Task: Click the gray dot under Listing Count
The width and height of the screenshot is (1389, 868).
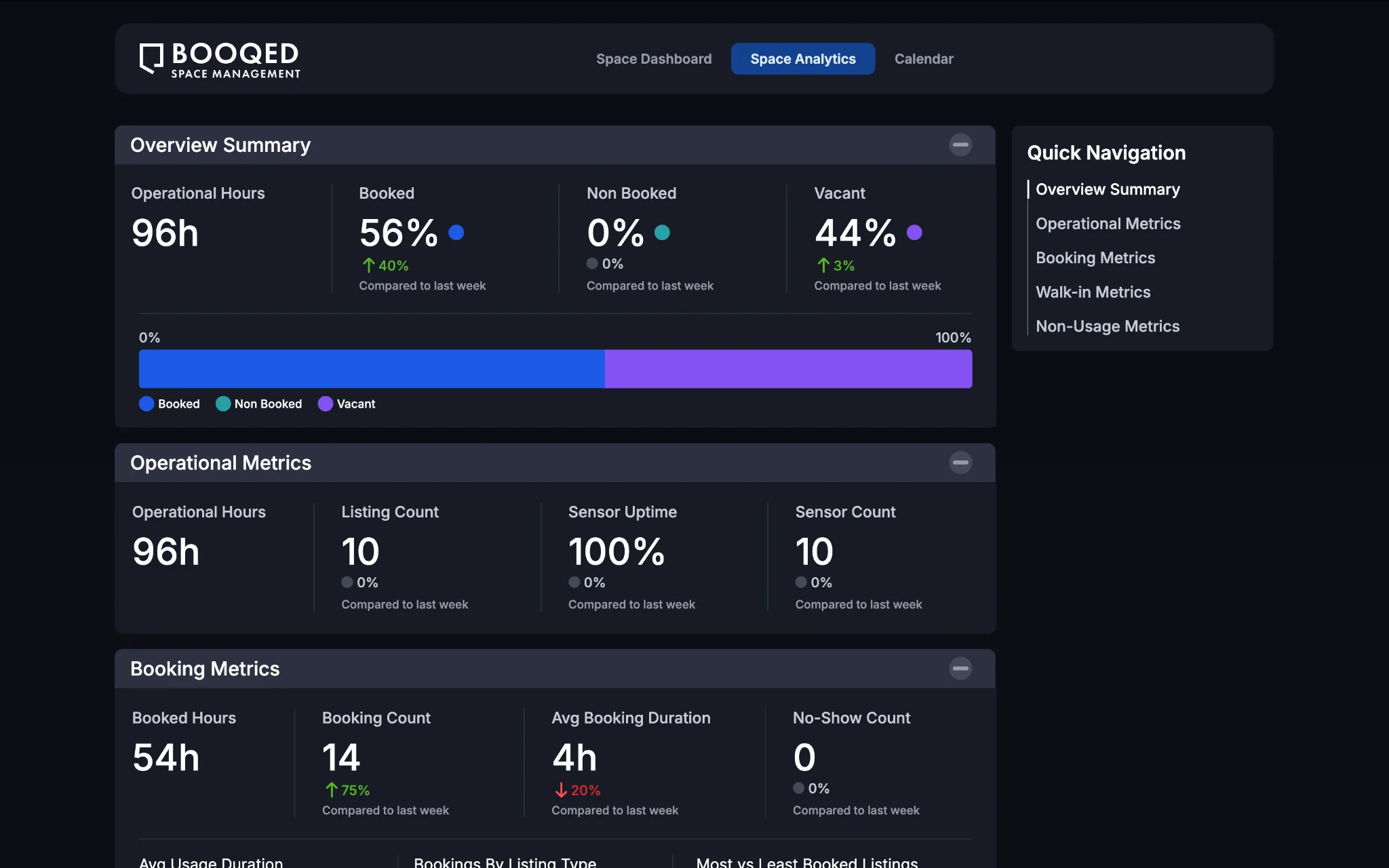Action: tap(347, 582)
